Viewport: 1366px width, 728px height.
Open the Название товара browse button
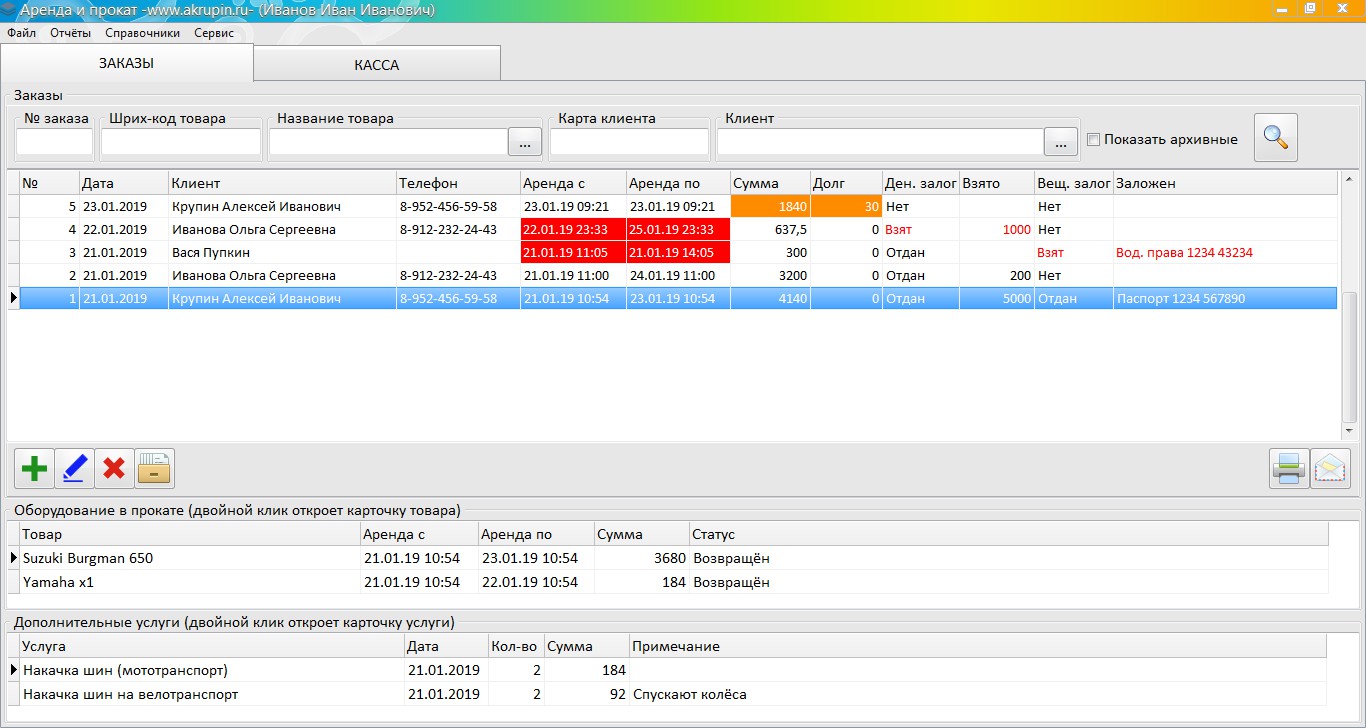[x=525, y=143]
